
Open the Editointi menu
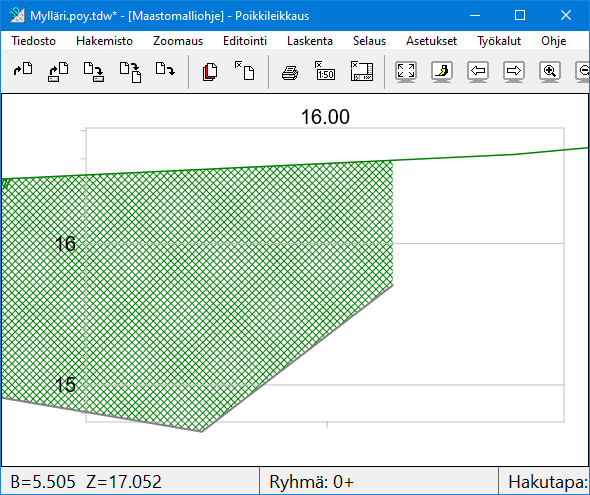pos(245,41)
